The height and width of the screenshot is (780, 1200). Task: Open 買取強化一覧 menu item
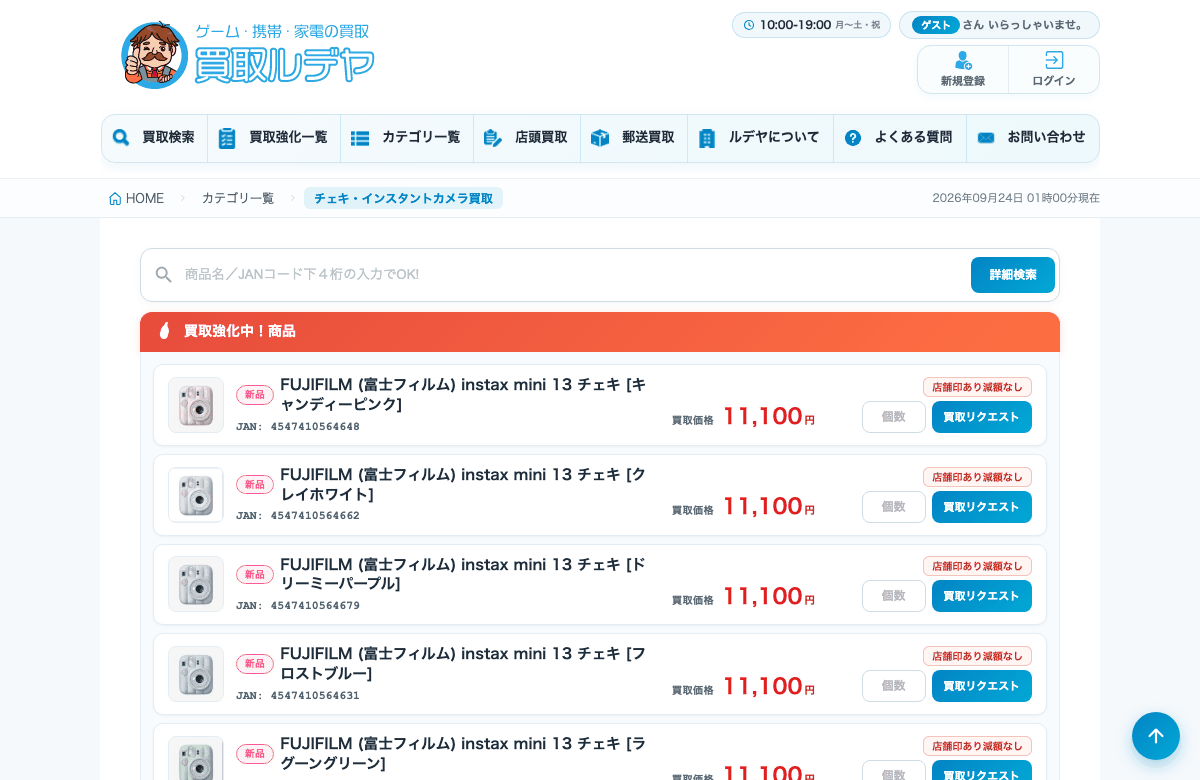[274, 138]
